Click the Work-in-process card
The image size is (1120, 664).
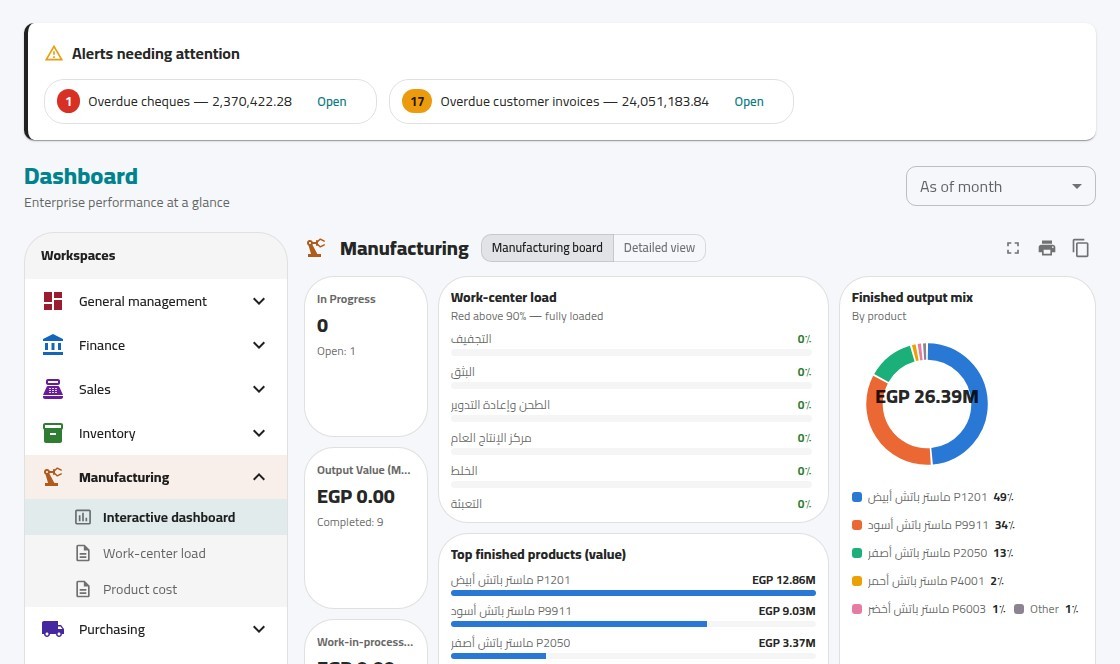point(366,643)
